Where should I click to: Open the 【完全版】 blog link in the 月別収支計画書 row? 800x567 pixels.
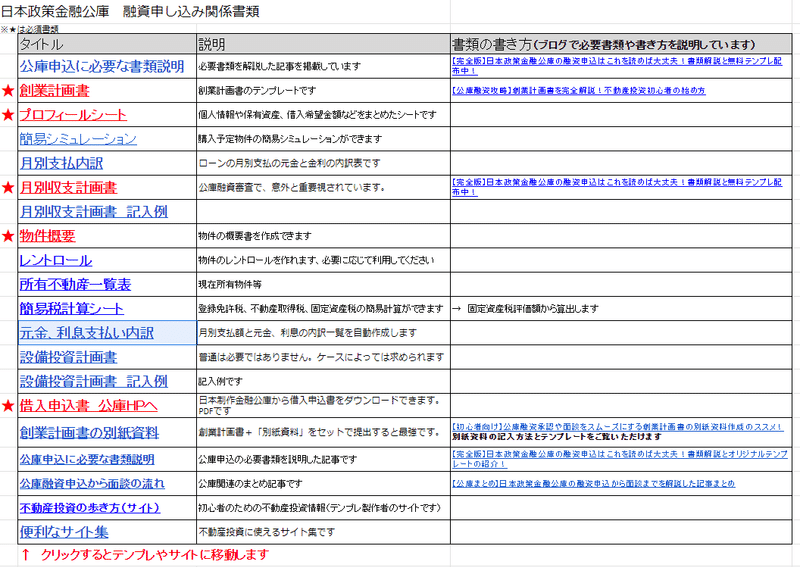pyautogui.click(x=617, y=187)
